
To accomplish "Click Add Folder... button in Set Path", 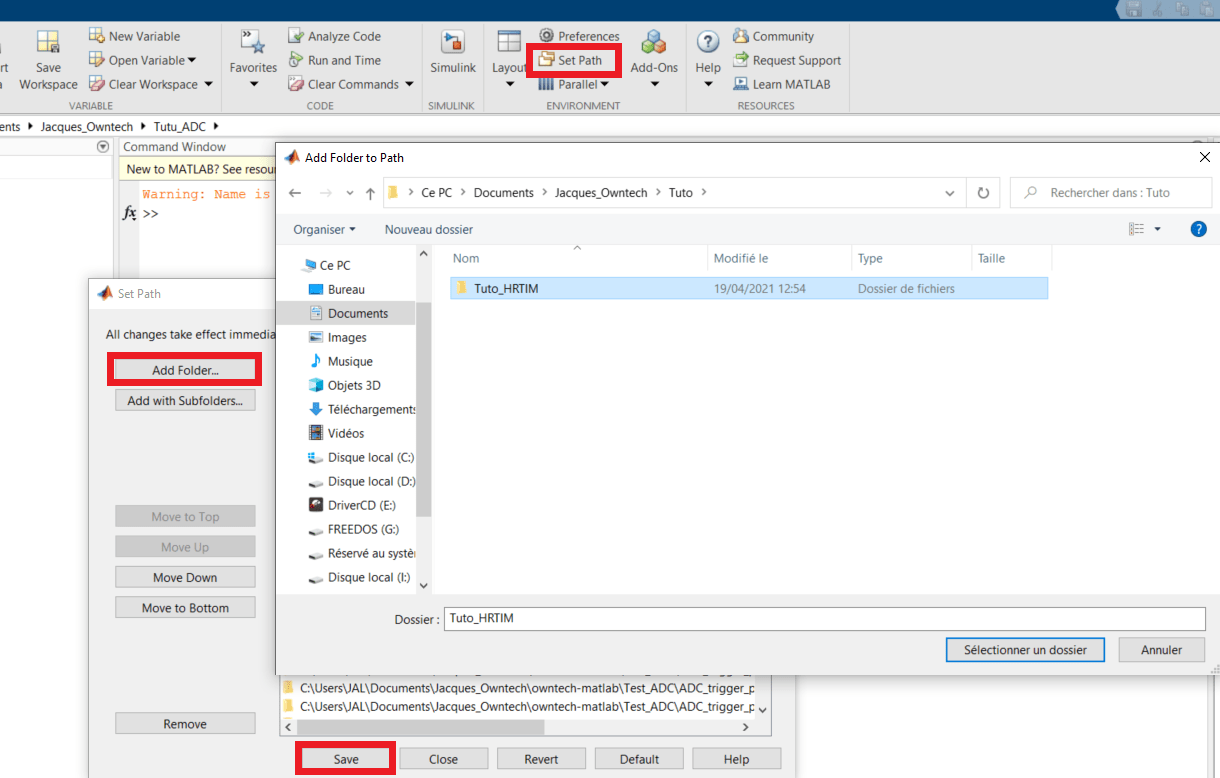I will [x=185, y=370].
